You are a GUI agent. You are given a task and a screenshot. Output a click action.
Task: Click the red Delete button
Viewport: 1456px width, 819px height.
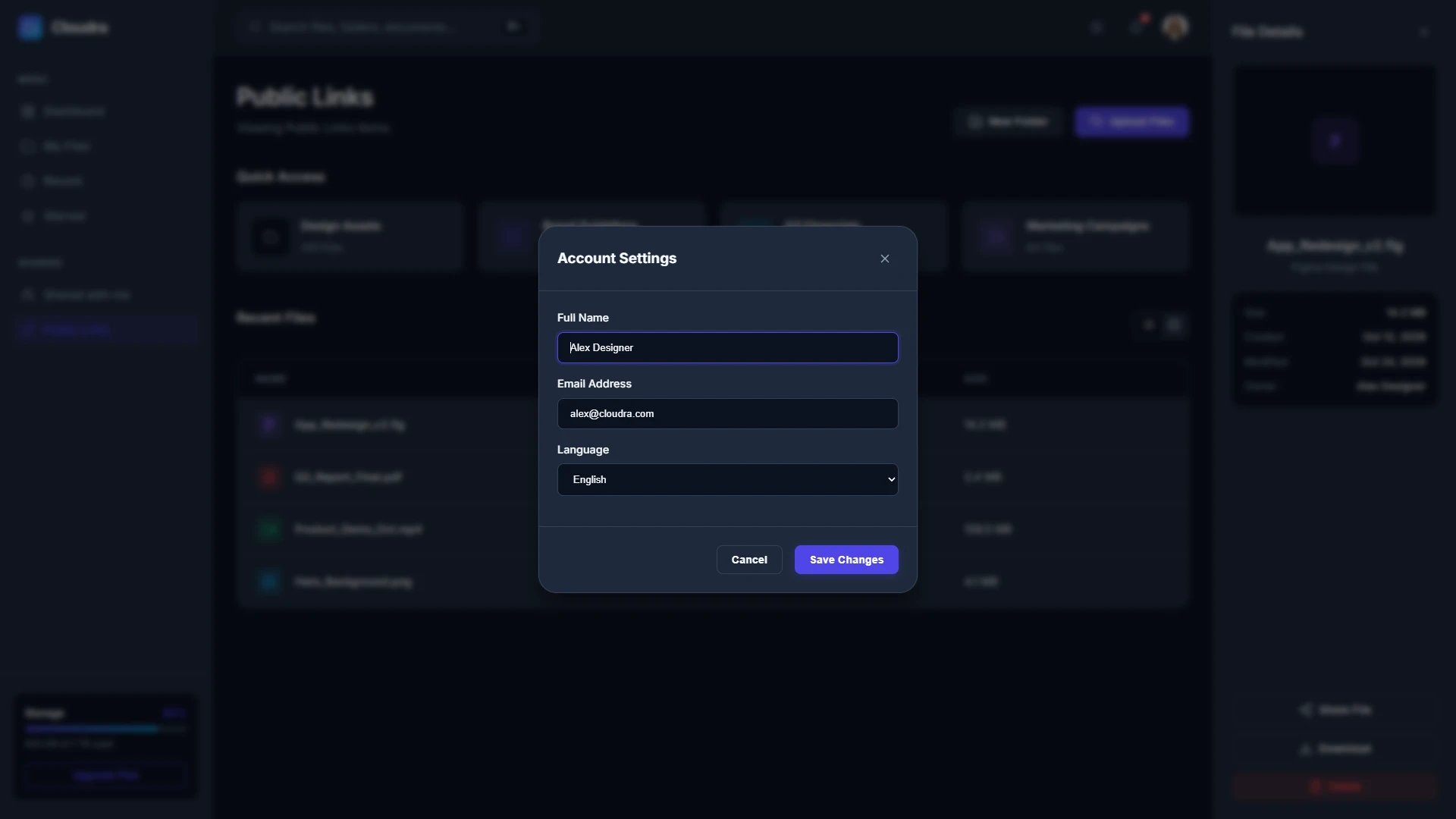(1335, 786)
